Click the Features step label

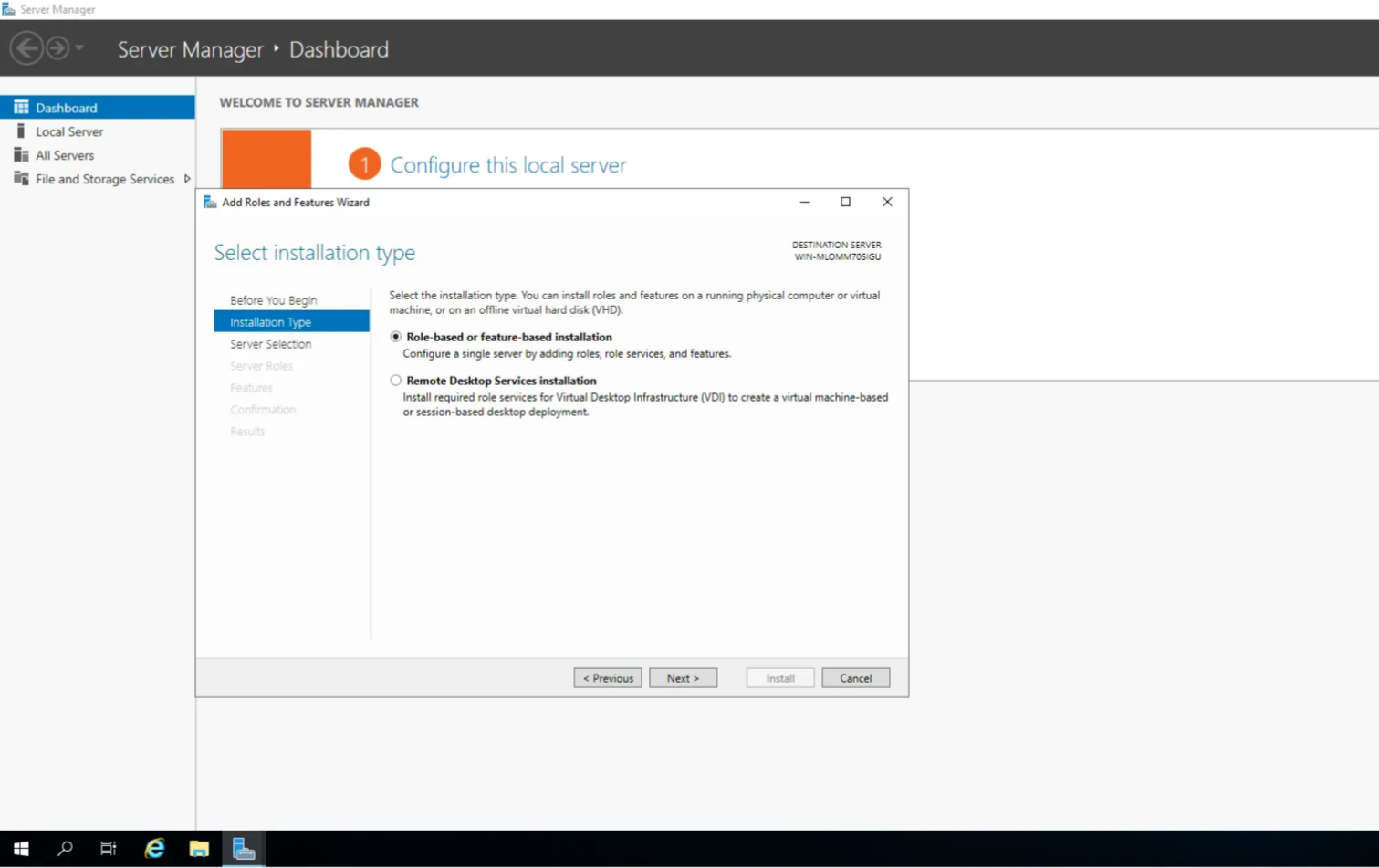point(251,388)
